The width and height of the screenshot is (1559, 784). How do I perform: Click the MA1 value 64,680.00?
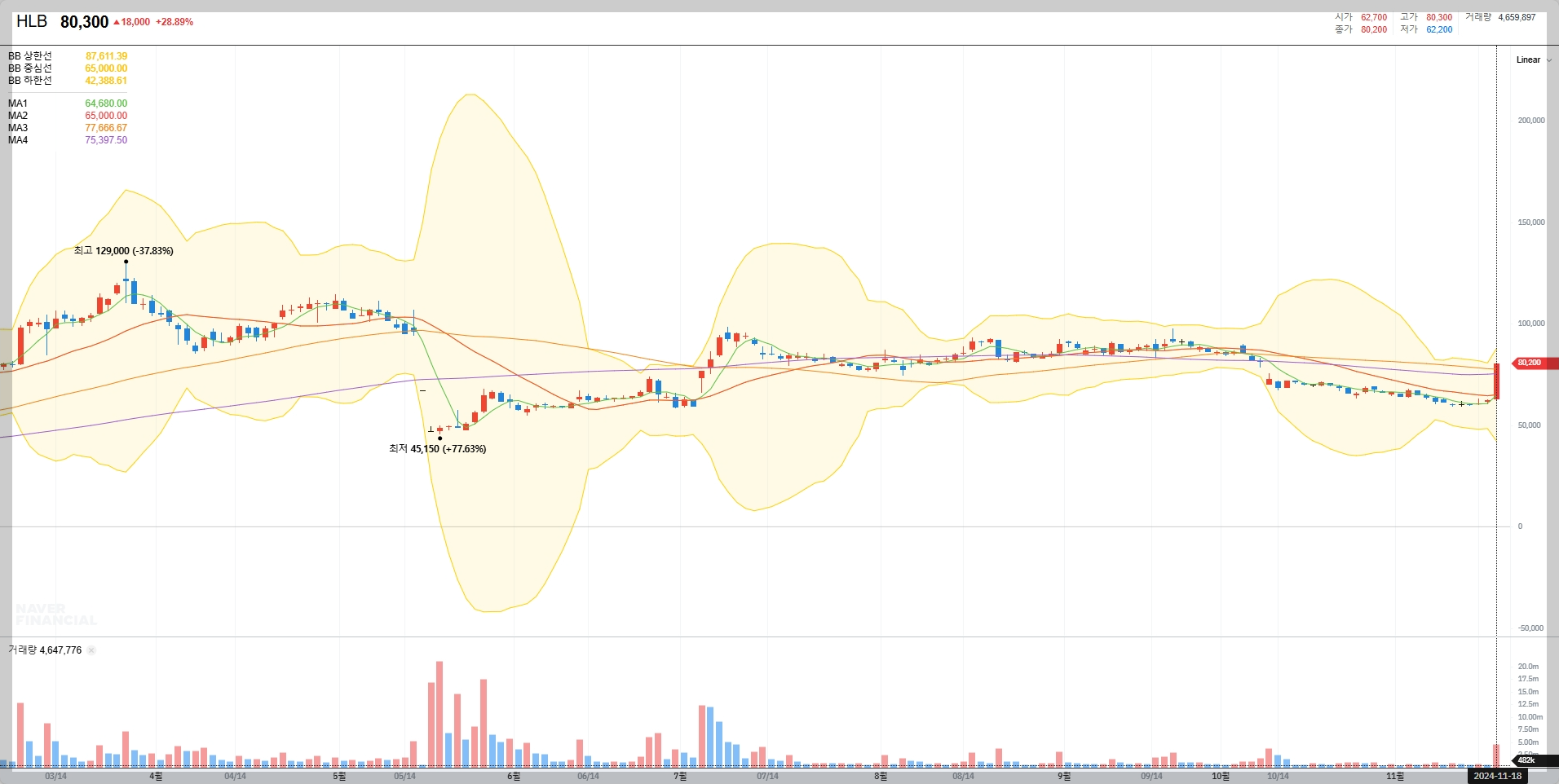(x=106, y=104)
